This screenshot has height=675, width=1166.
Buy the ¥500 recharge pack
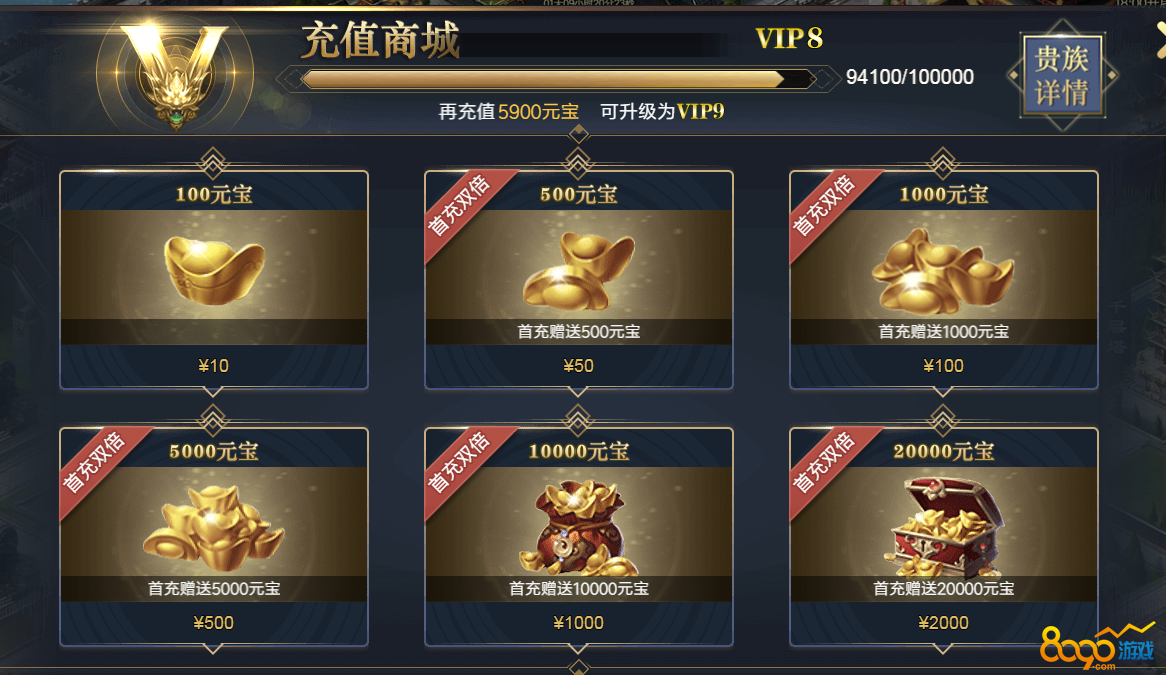[214, 623]
